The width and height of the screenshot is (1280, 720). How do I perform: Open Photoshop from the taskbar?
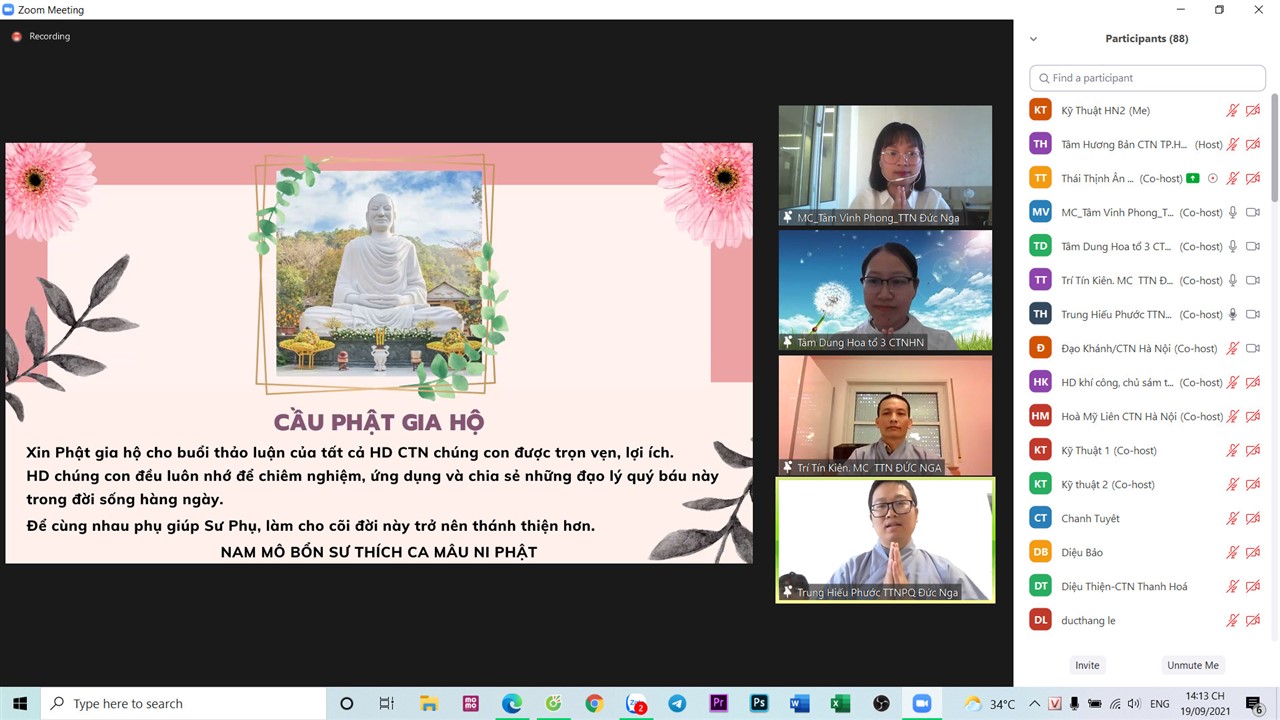point(759,704)
